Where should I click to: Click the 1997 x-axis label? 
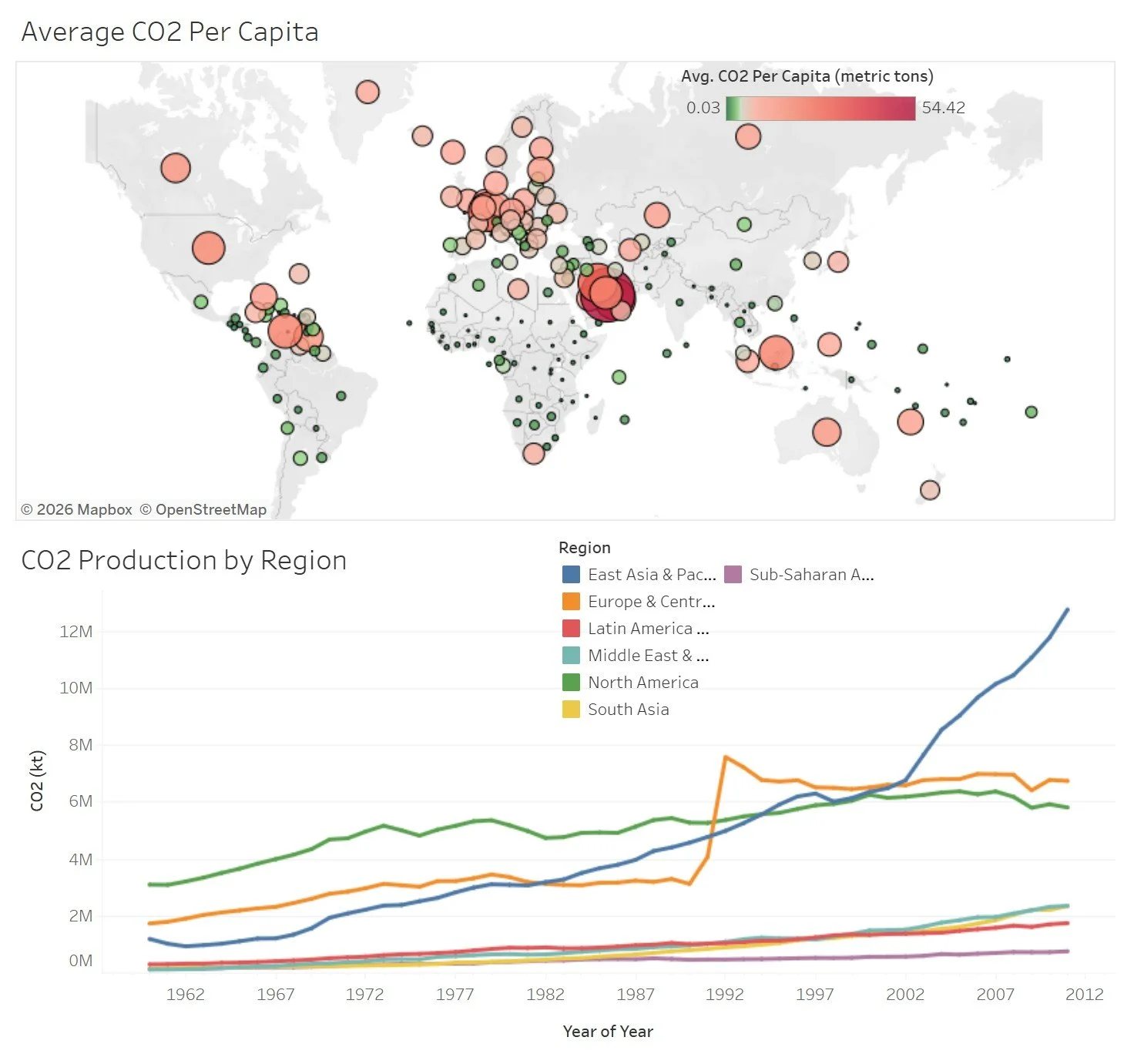(814, 995)
